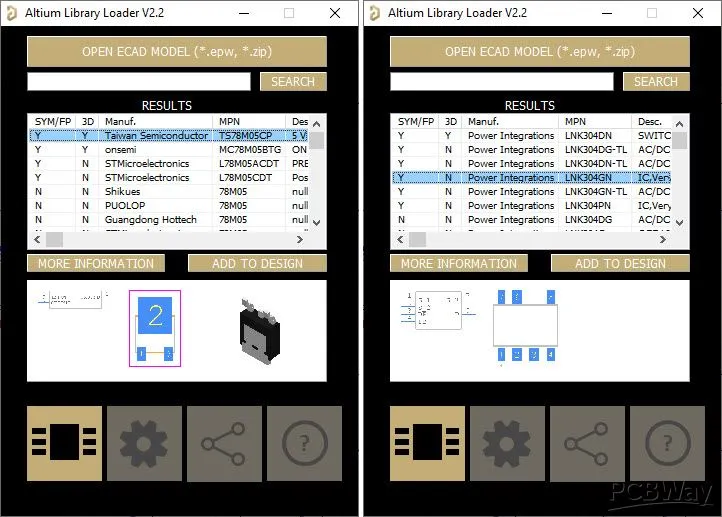
Task: Click the schematic symbol preview in left window
Action: coord(73,299)
